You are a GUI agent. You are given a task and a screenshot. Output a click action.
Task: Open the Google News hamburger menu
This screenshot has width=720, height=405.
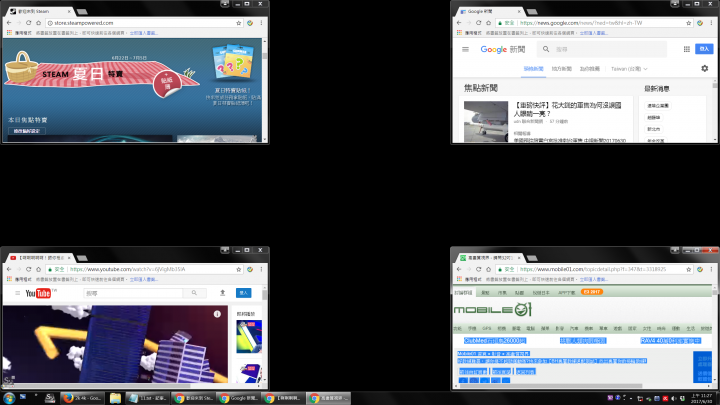coord(465,49)
